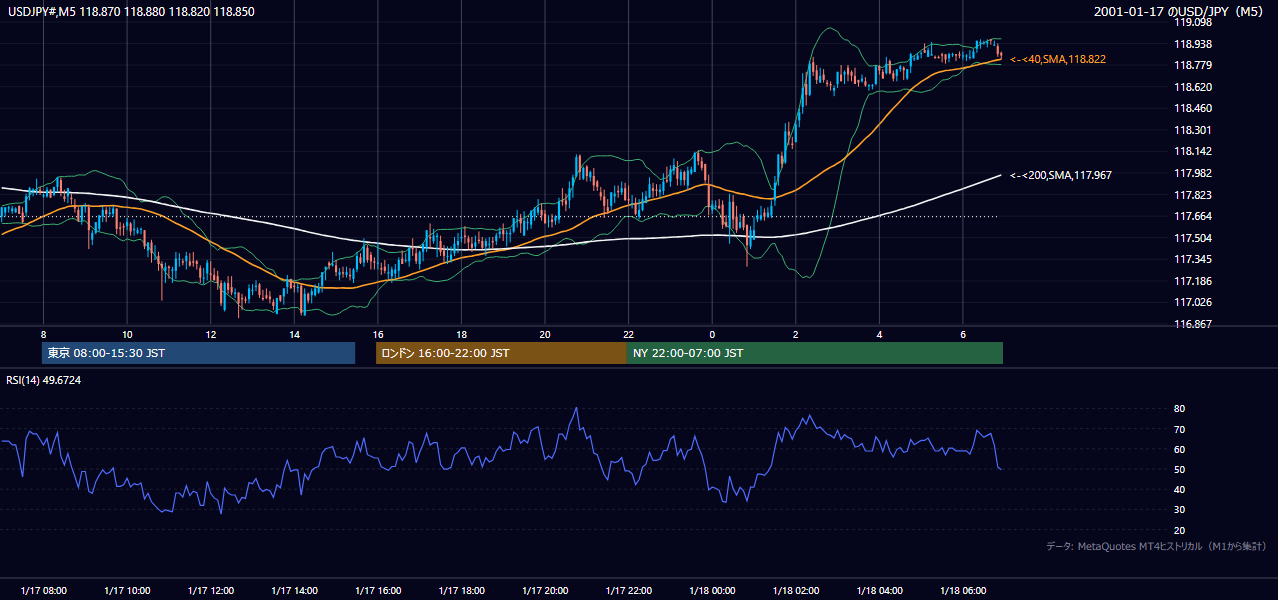Click hour label 18 under price chart
The image size is (1278, 600).
click(461, 334)
